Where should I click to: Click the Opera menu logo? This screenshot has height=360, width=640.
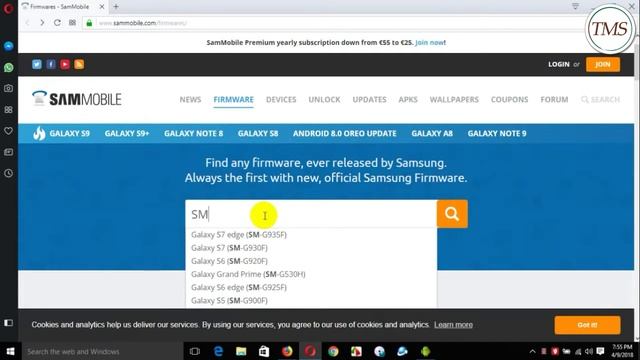click(9, 8)
